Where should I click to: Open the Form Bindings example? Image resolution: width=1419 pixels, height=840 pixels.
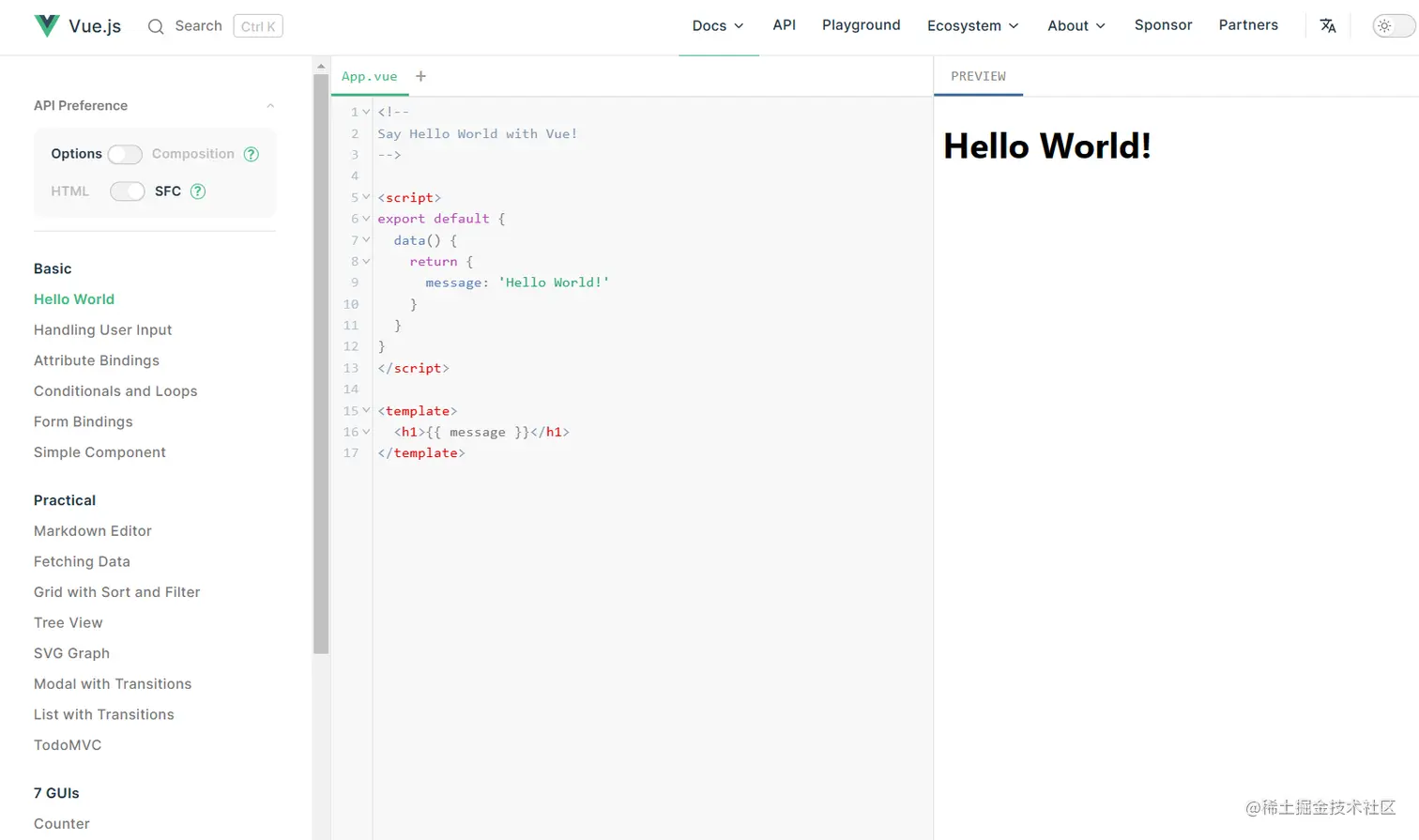pos(84,422)
